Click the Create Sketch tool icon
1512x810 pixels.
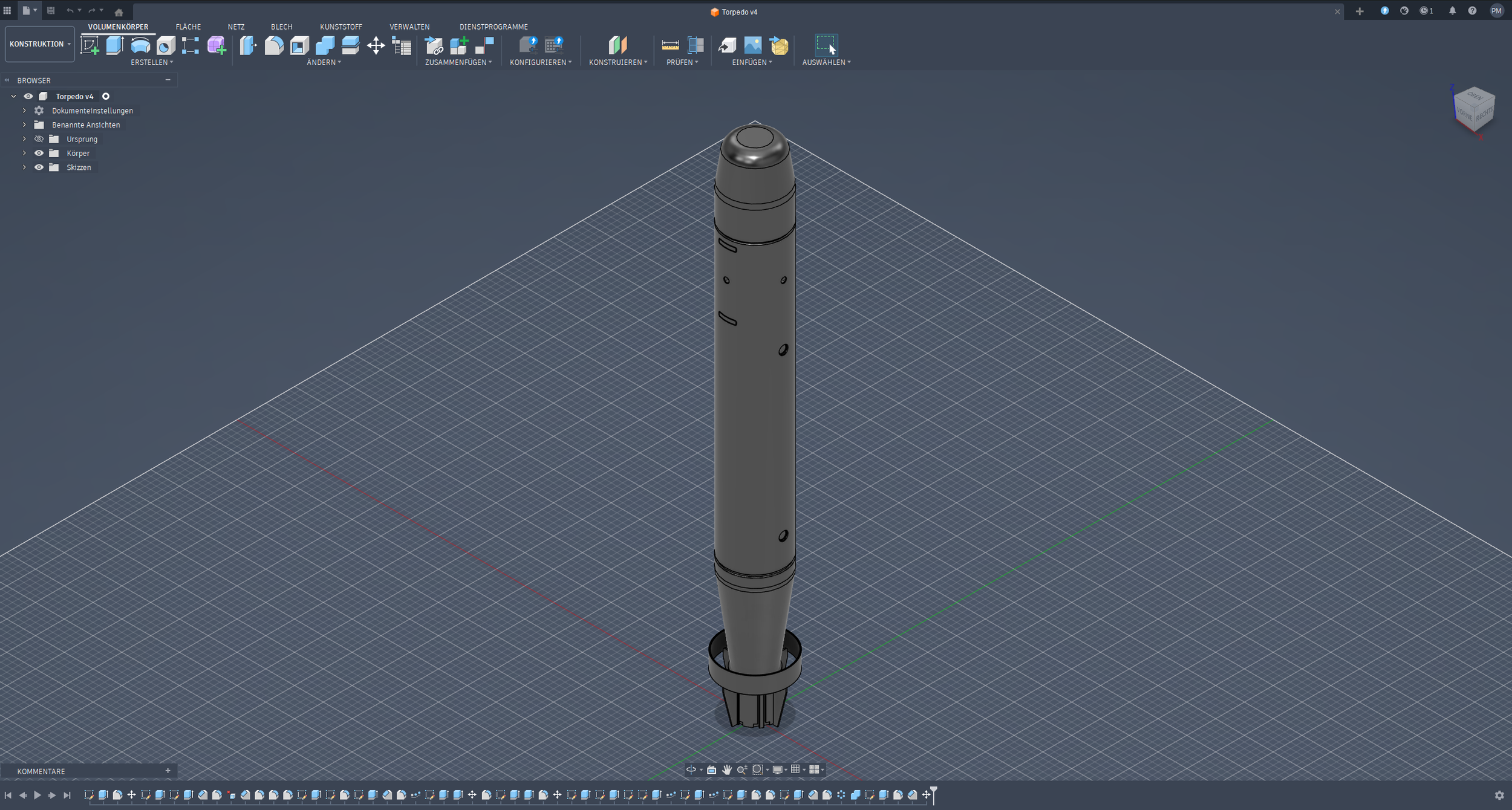[90, 45]
